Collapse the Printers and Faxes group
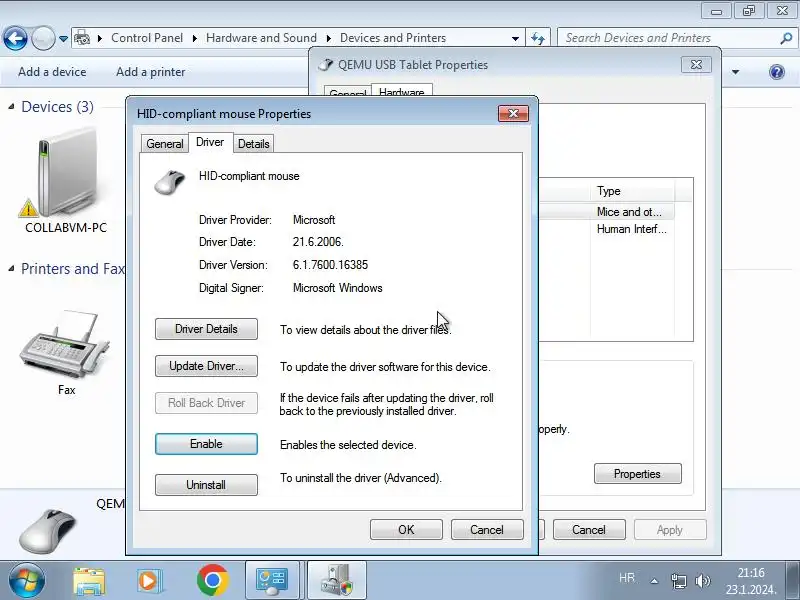 click(x=11, y=268)
